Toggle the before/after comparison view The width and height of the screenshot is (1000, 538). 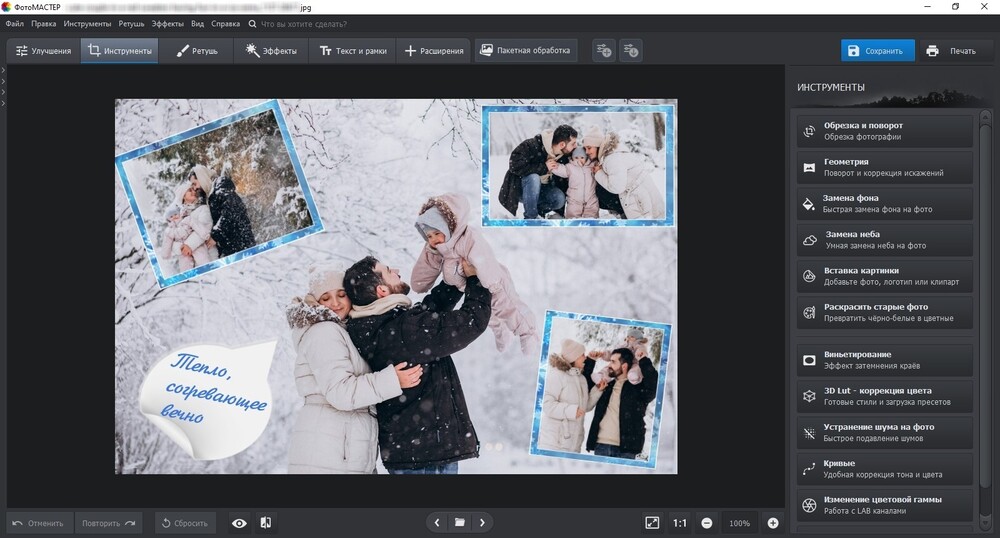click(x=266, y=522)
